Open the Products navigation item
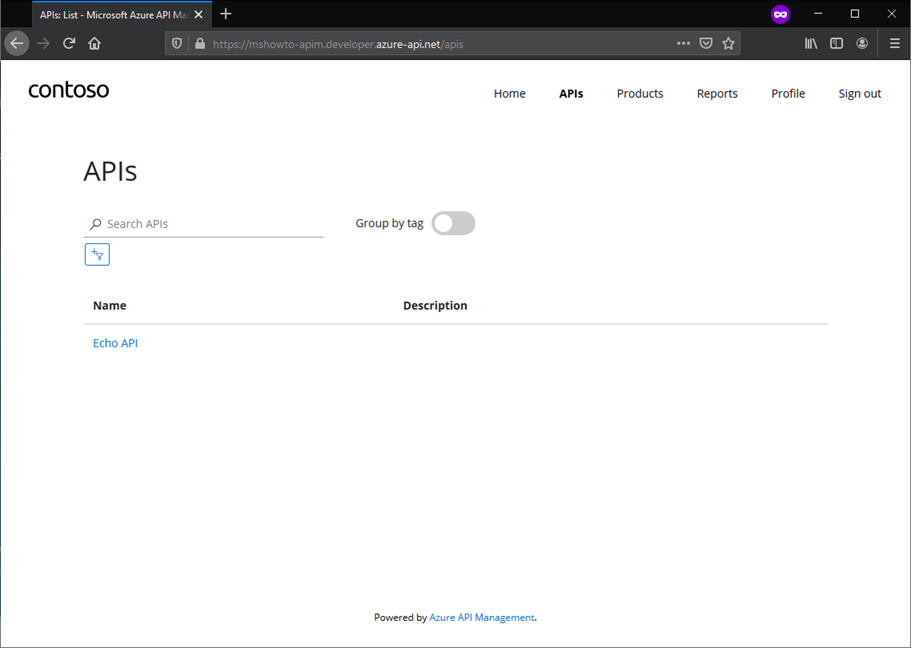 (x=640, y=94)
